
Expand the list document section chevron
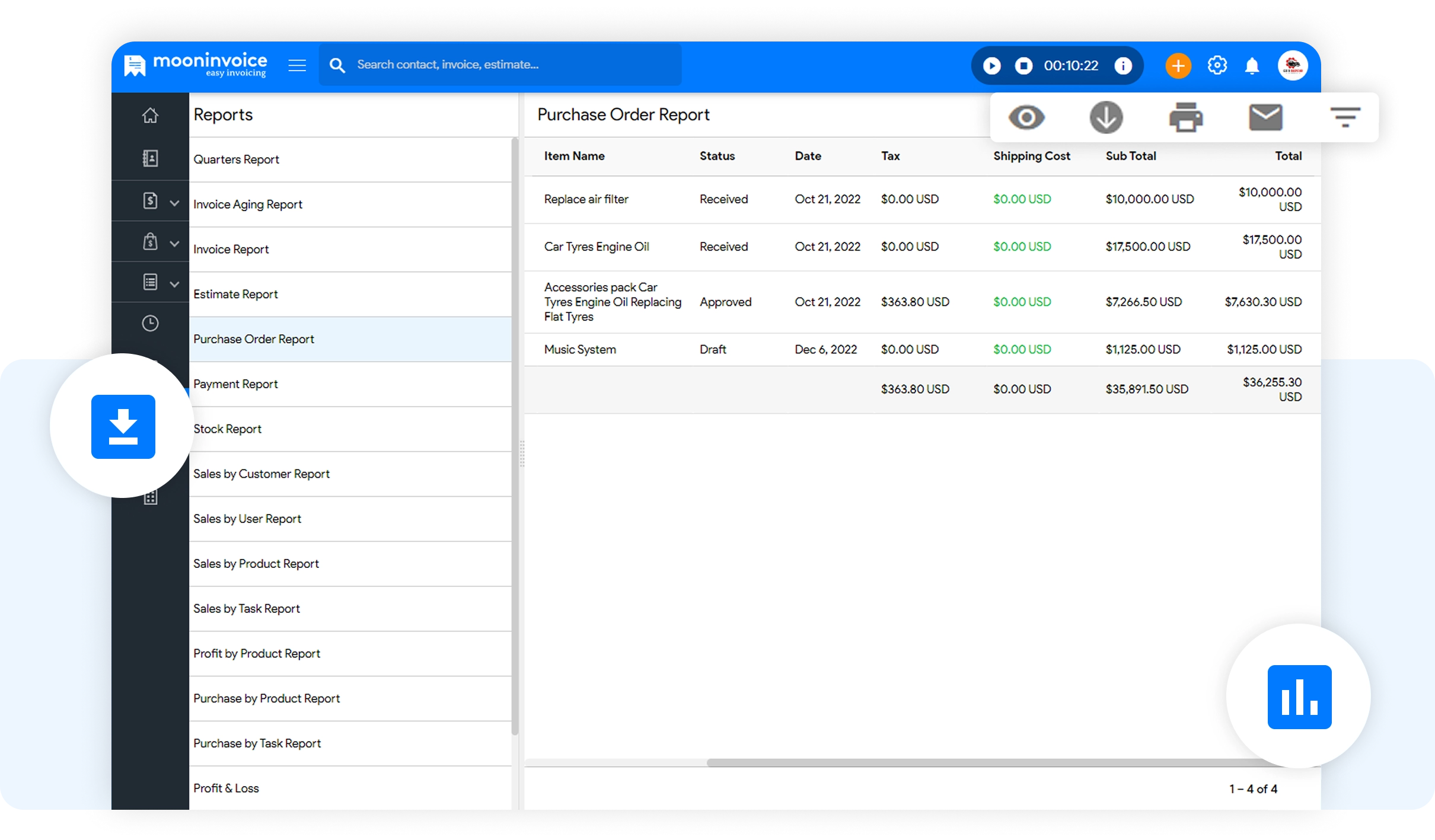point(174,284)
